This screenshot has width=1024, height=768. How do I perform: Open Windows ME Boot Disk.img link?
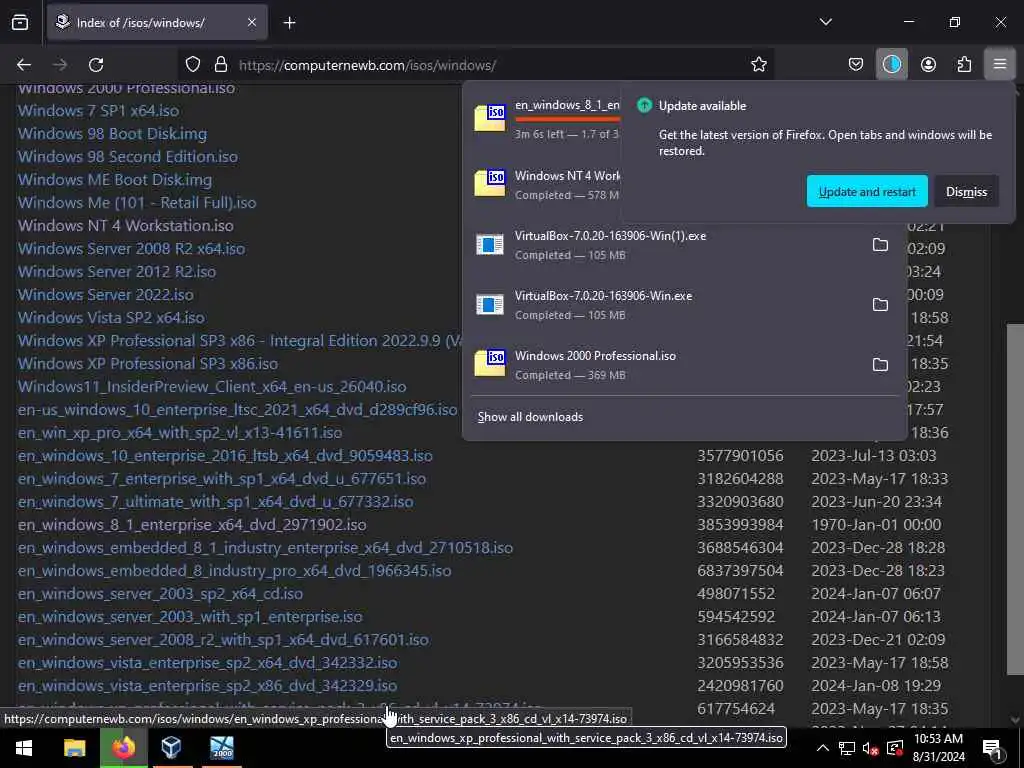click(x=115, y=180)
